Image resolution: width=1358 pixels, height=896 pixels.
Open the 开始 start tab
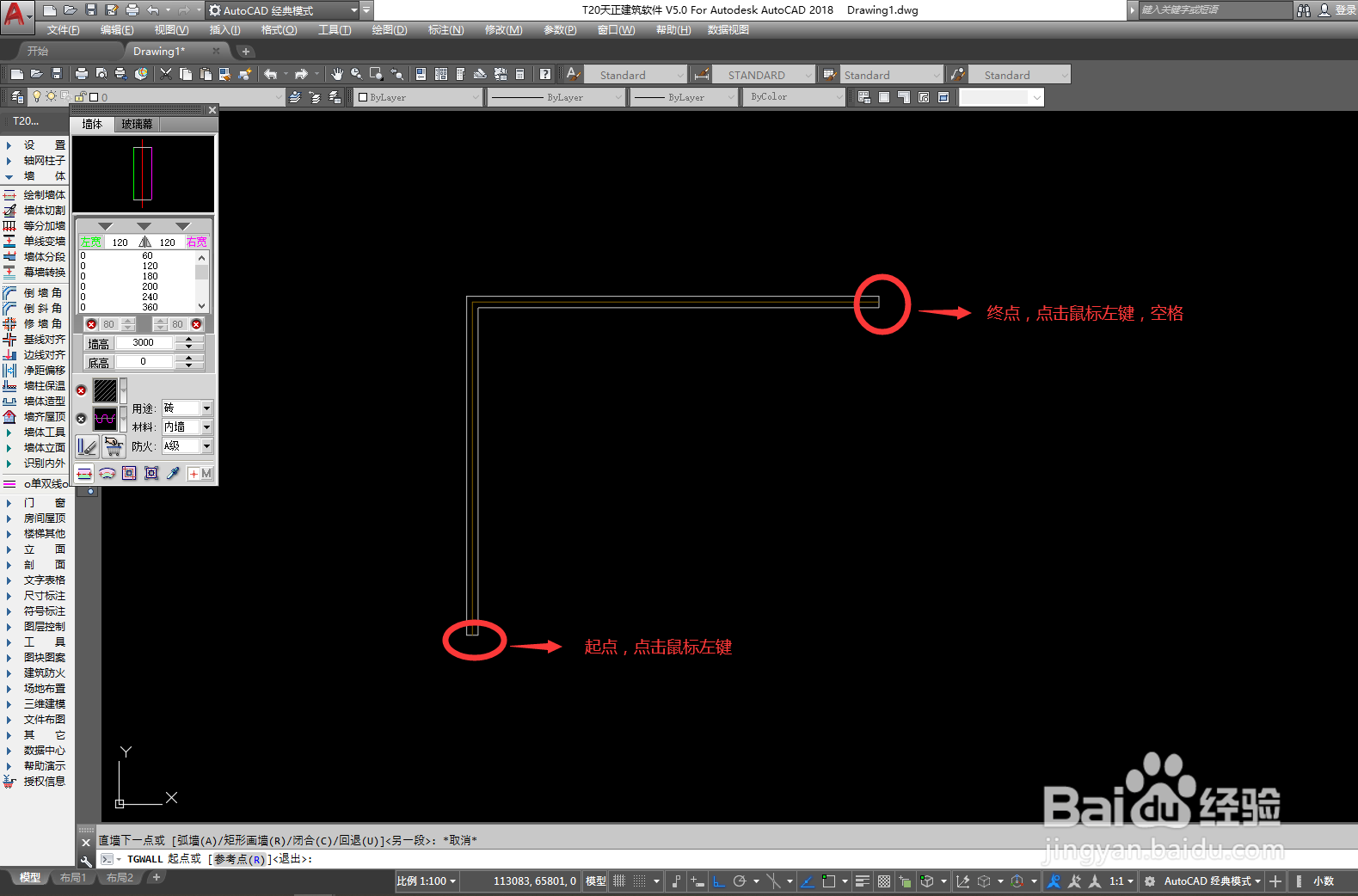[x=38, y=52]
